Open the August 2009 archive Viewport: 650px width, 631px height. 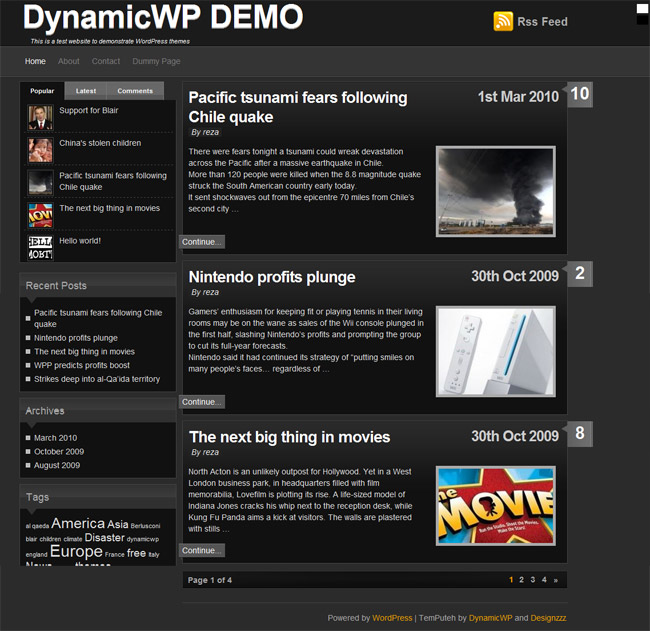point(57,465)
